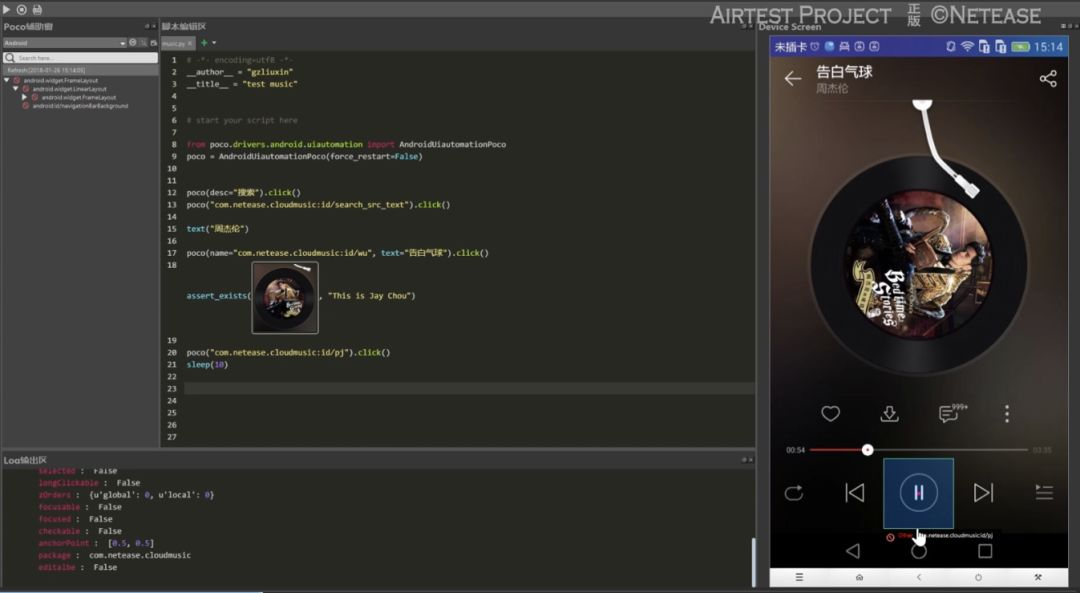The image size is (1080, 593).
Task: Click the playback progress slider knob
Action: click(x=868, y=450)
